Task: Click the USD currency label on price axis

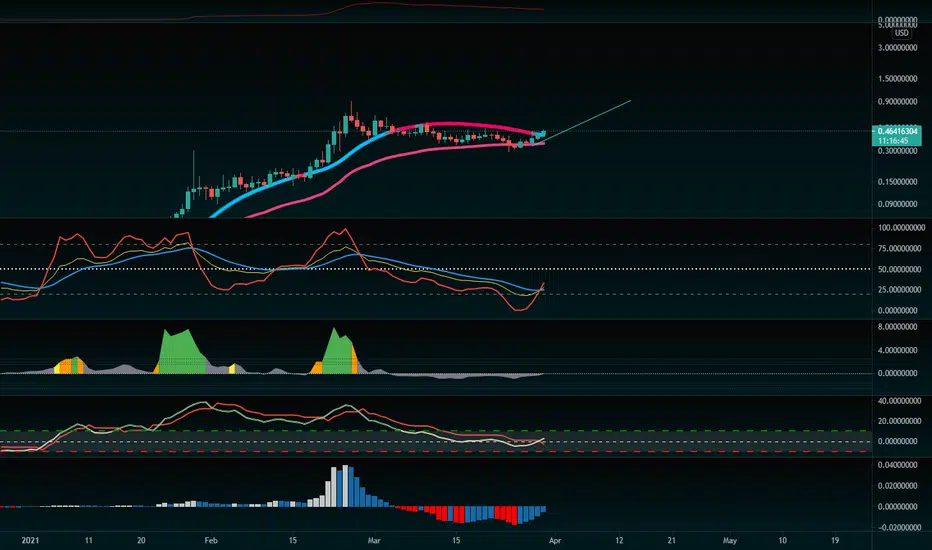Action: point(901,33)
